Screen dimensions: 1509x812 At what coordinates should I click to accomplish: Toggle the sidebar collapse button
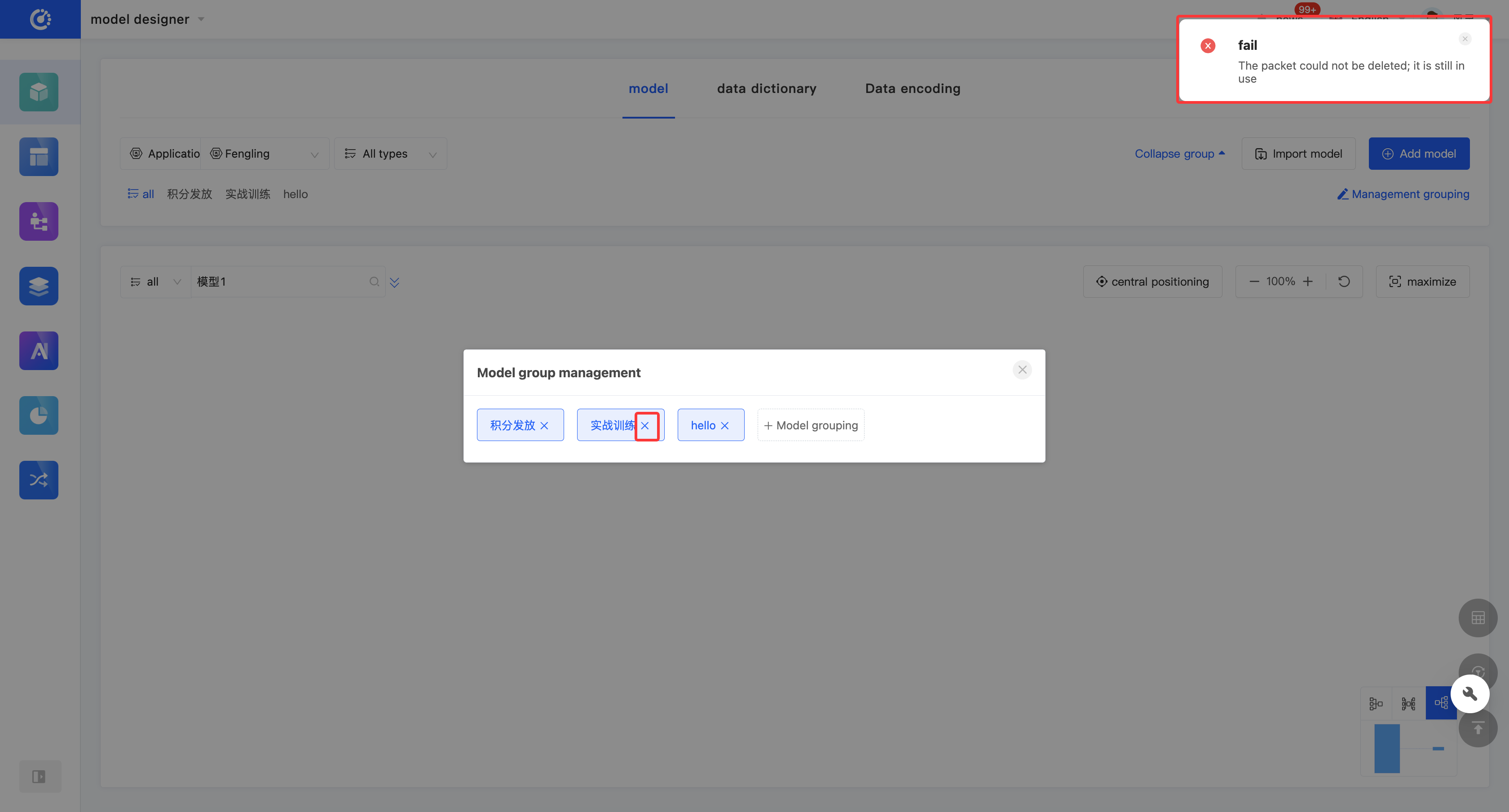point(39,776)
